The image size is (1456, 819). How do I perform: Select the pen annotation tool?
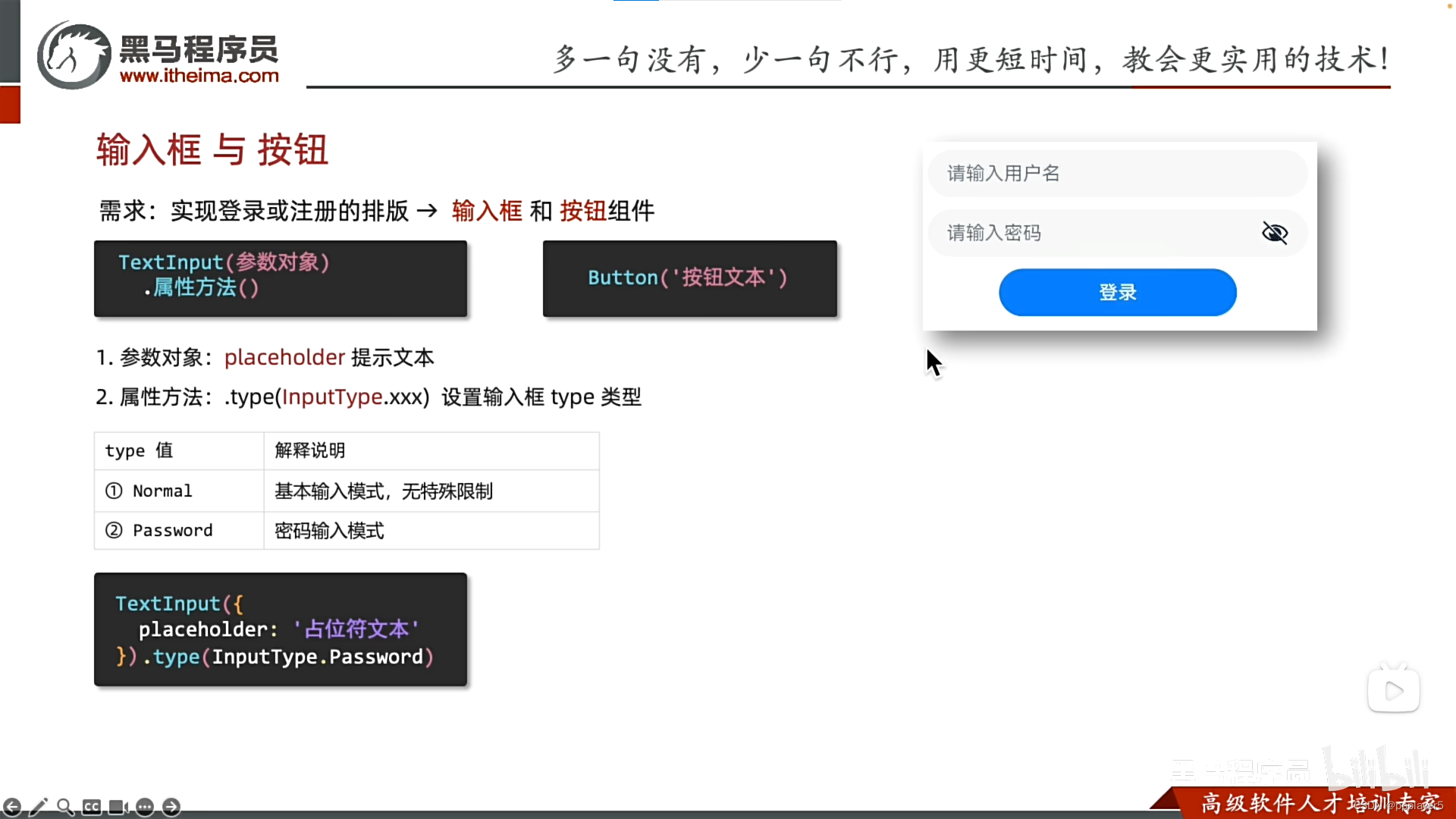pos(39,807)
